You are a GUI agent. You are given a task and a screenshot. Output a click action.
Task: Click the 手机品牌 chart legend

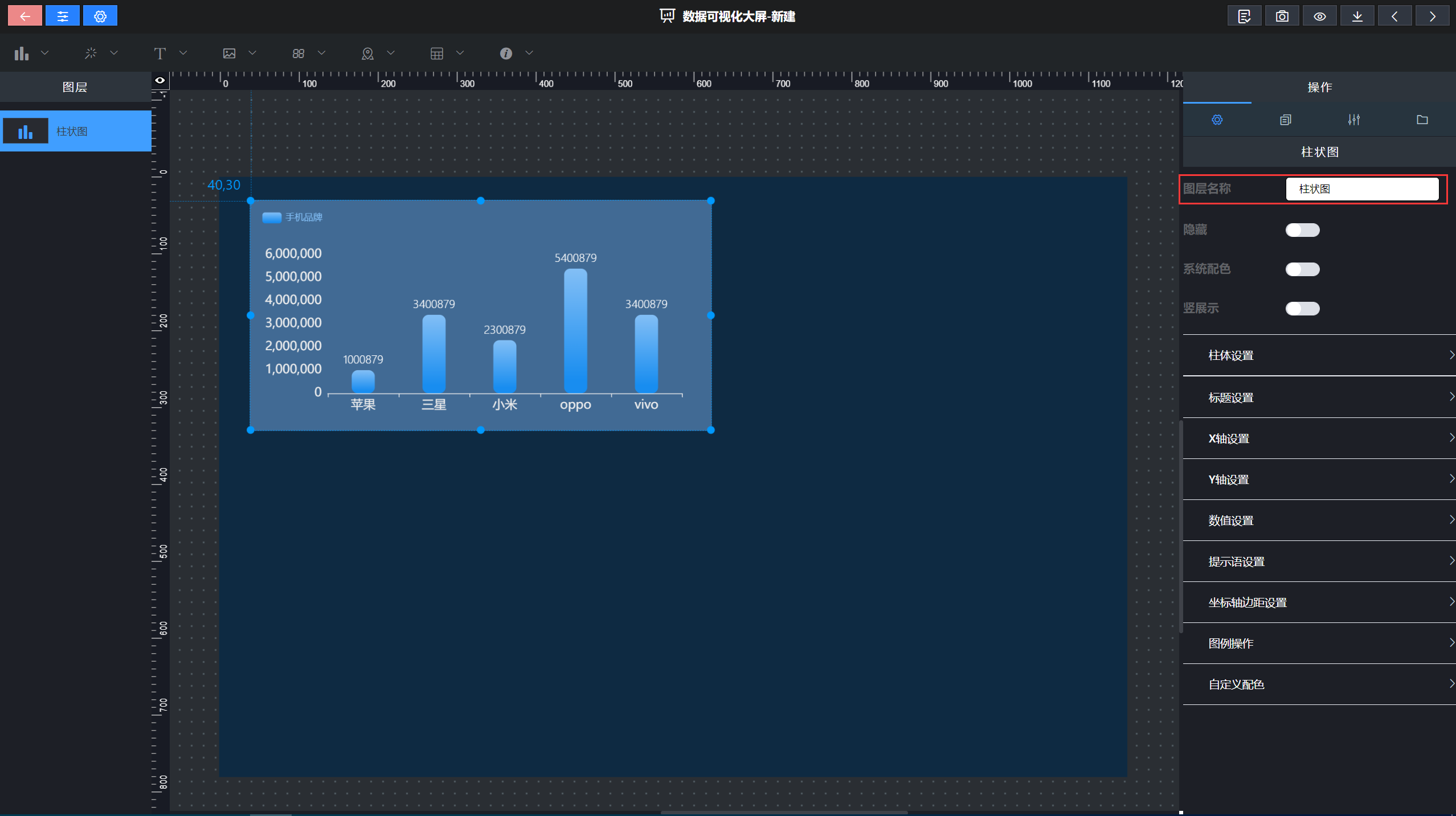(x=292, y=218)
